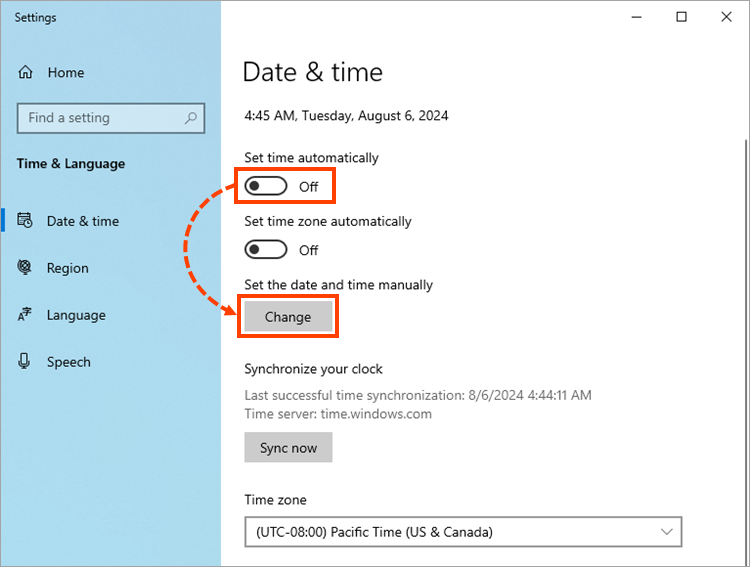Toggle Set time automatically switch

point(266,186)
